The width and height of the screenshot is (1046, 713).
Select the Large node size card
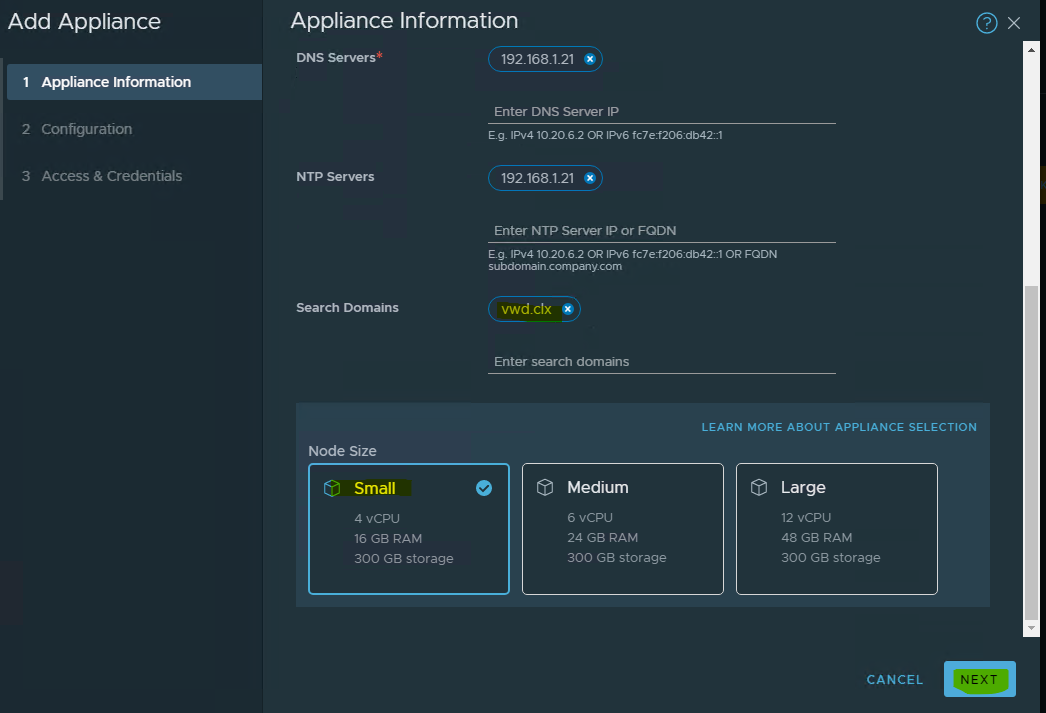click(x=836, y=540)
